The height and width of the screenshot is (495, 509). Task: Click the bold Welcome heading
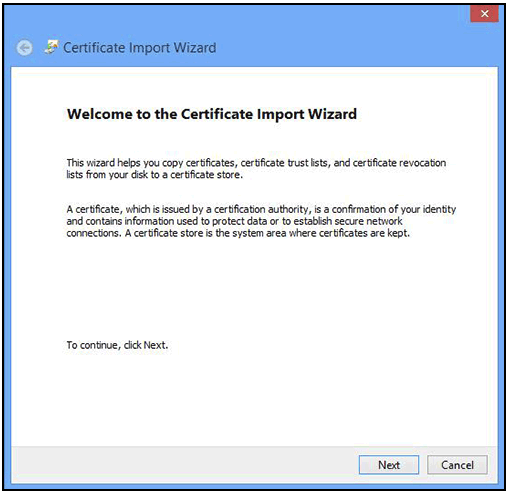(x=212, y=114)
